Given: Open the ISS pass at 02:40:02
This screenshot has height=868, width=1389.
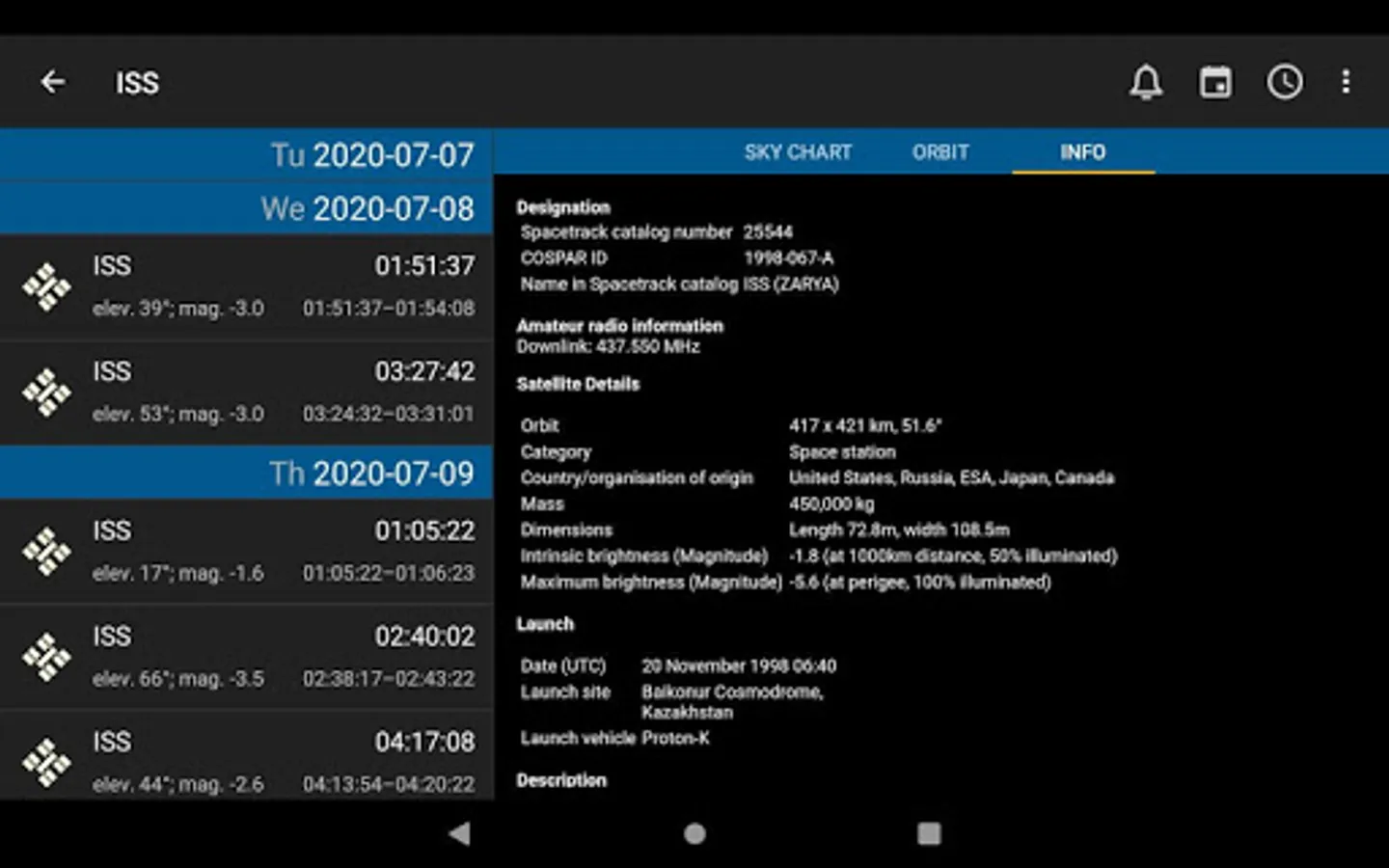Looking at the screenshot, I should pyautogui.click(x=246, y=657).
